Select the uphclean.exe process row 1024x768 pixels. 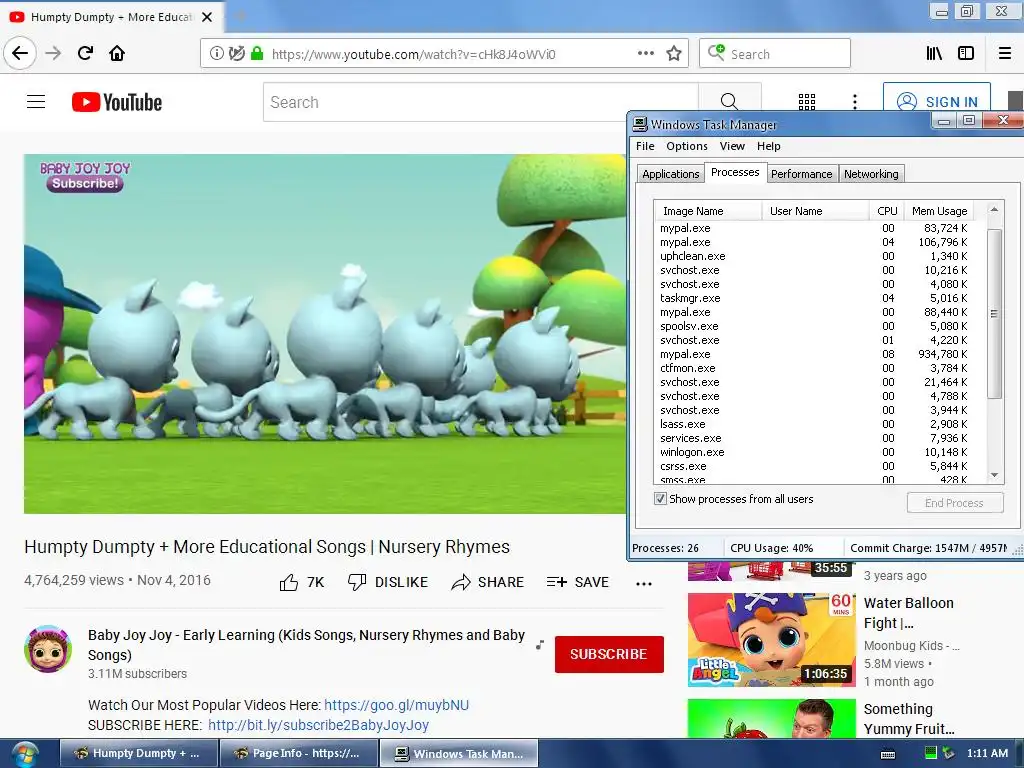coord(813,256)
